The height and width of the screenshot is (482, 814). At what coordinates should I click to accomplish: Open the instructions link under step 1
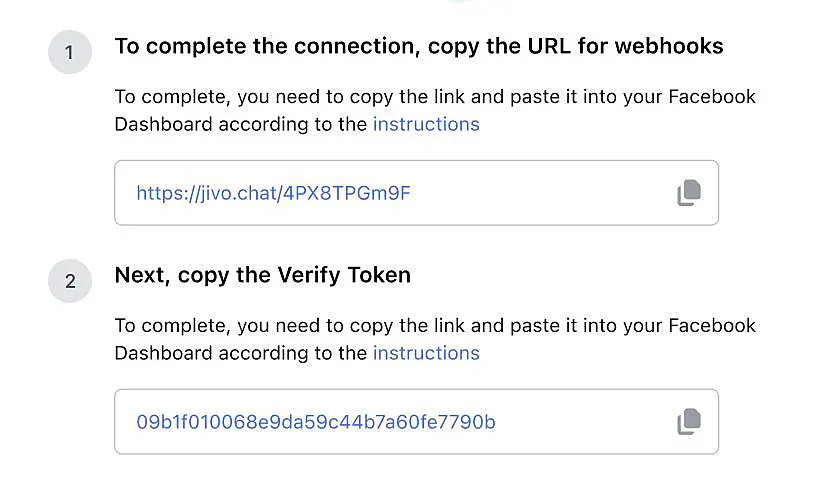426,124
